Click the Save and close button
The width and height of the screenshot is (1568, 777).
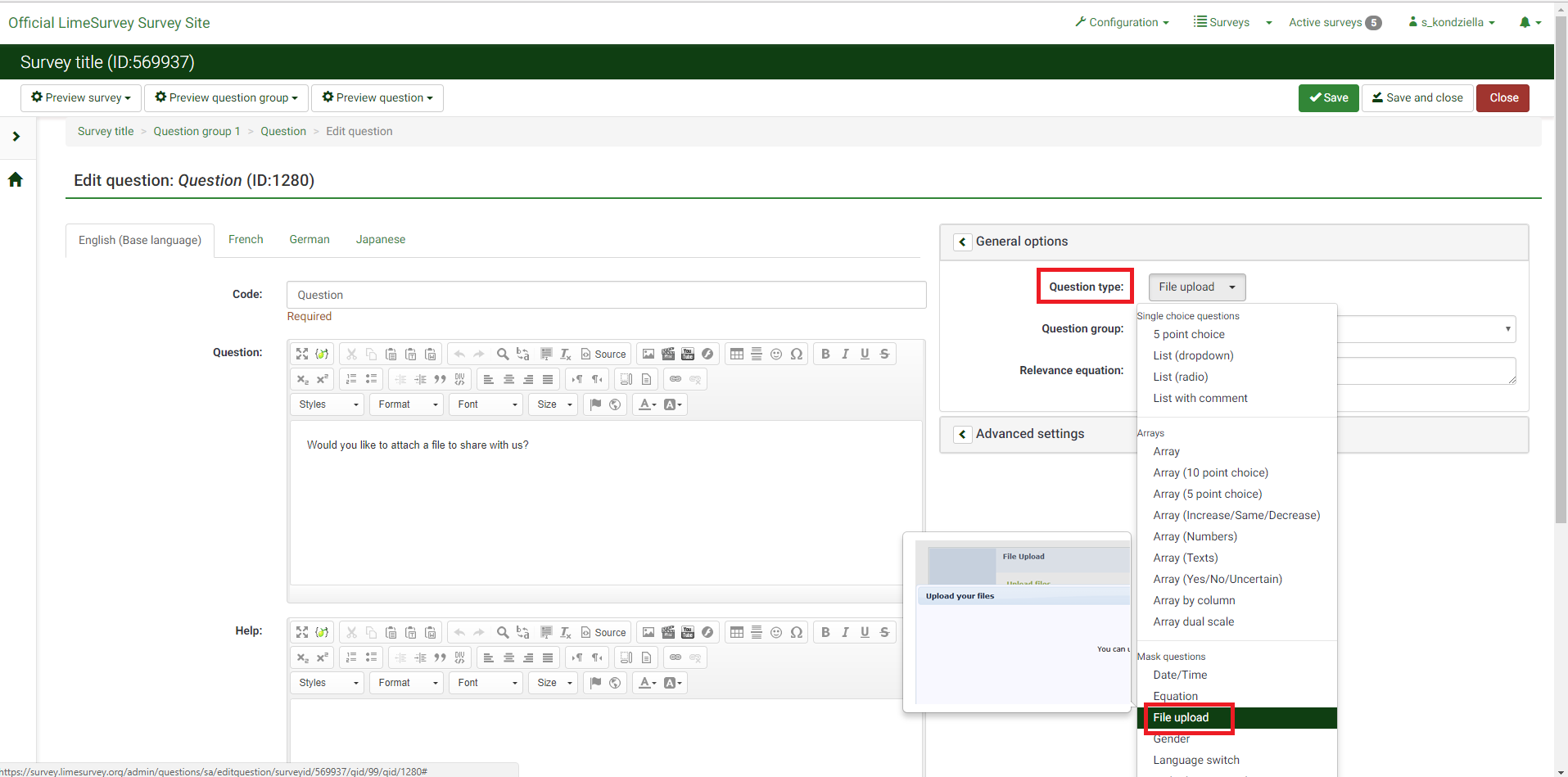tap(1417, 98)
